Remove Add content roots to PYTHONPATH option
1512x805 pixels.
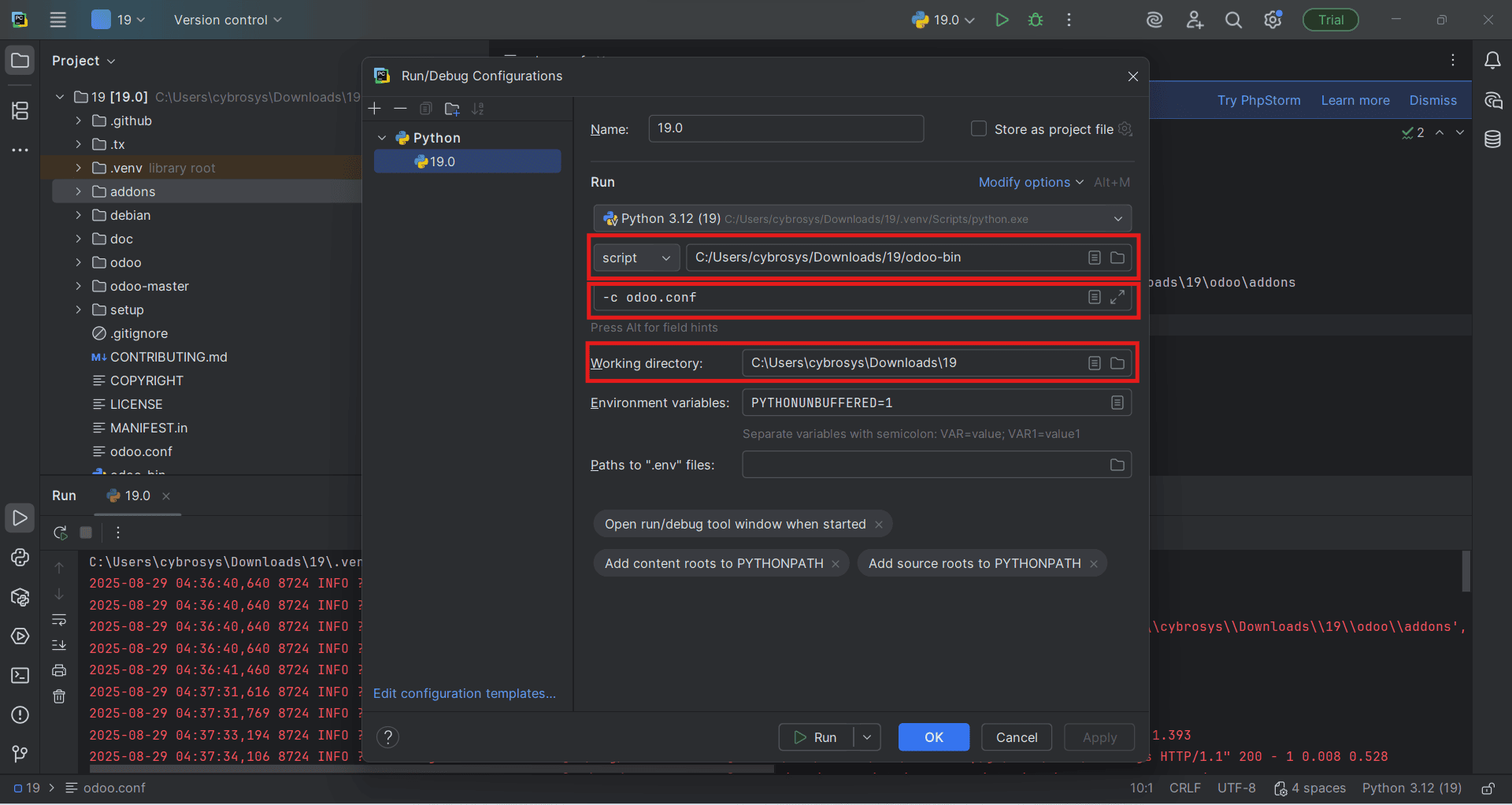pos(836,564)
